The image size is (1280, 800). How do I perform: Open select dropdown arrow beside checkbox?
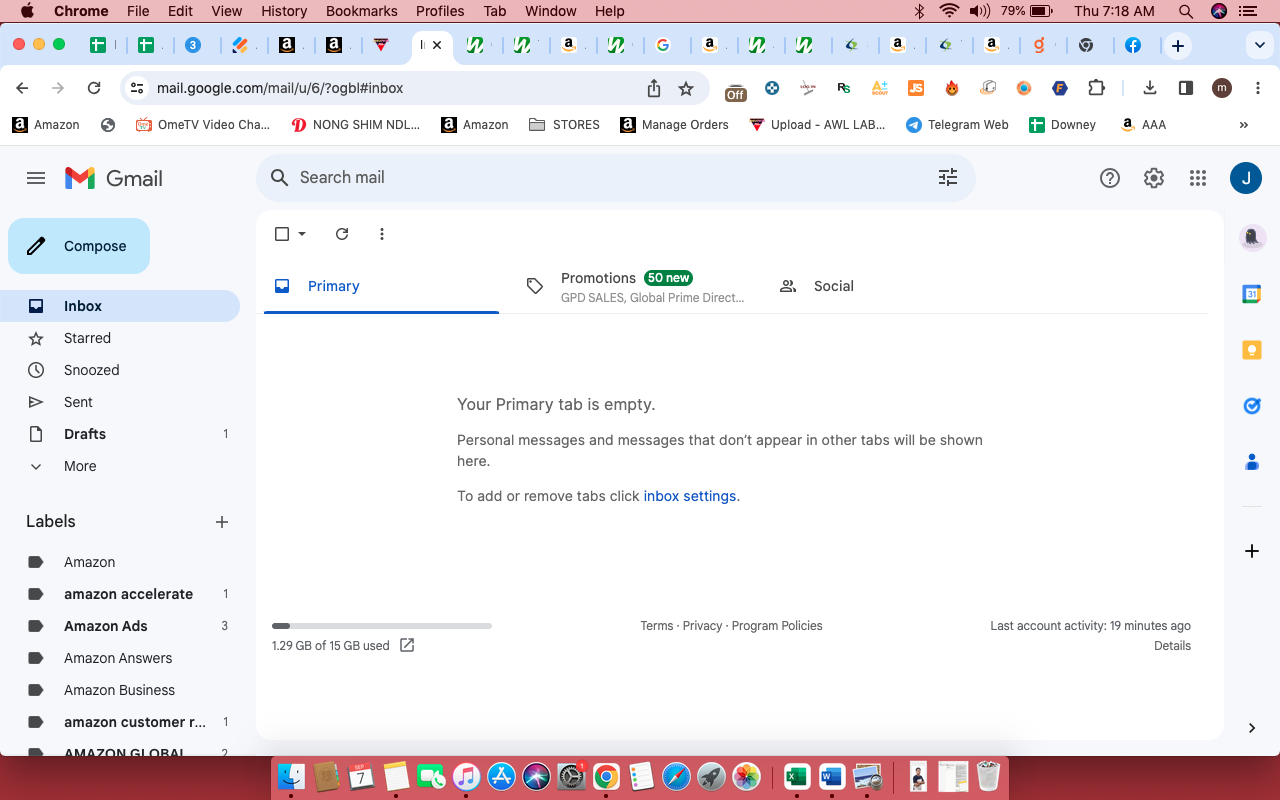[x=302, y=234]
